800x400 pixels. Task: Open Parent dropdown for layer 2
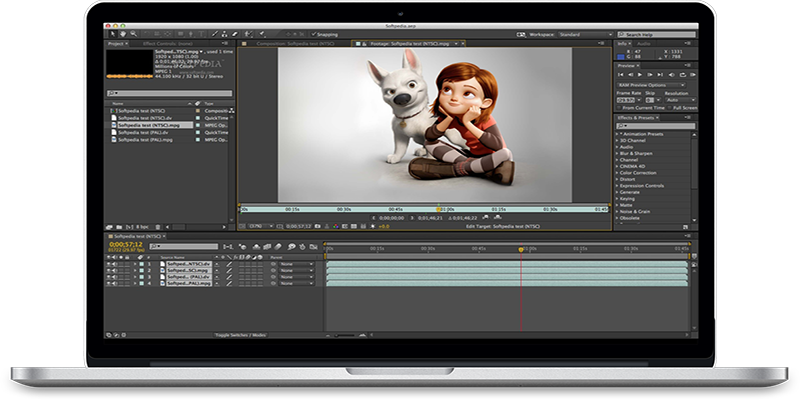(297, 270)
